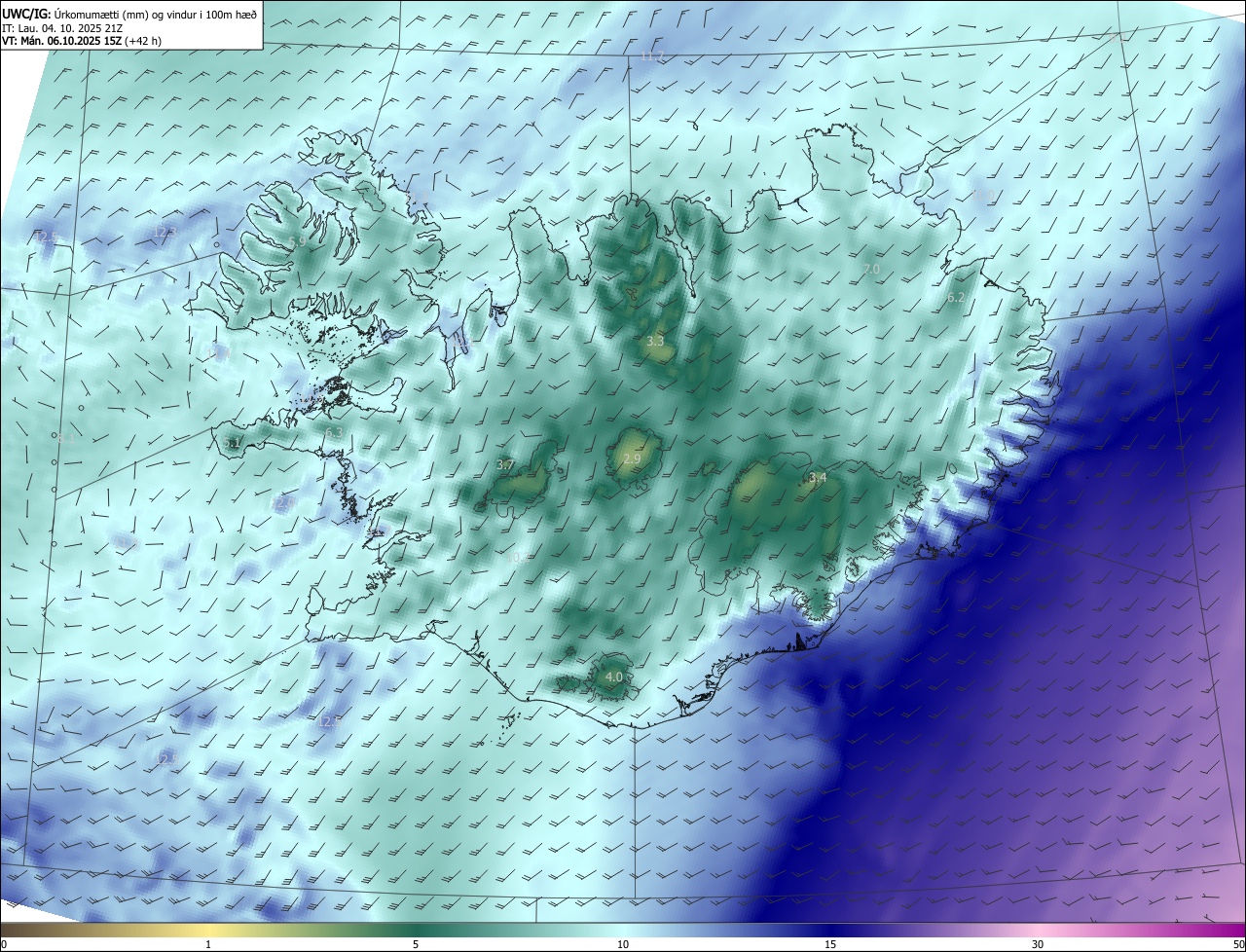Image resolution: width=1246 pixels, height=952 pixels.
Task: Click the 4.0 value label on the southern glacier
Action: coord(613,677)
